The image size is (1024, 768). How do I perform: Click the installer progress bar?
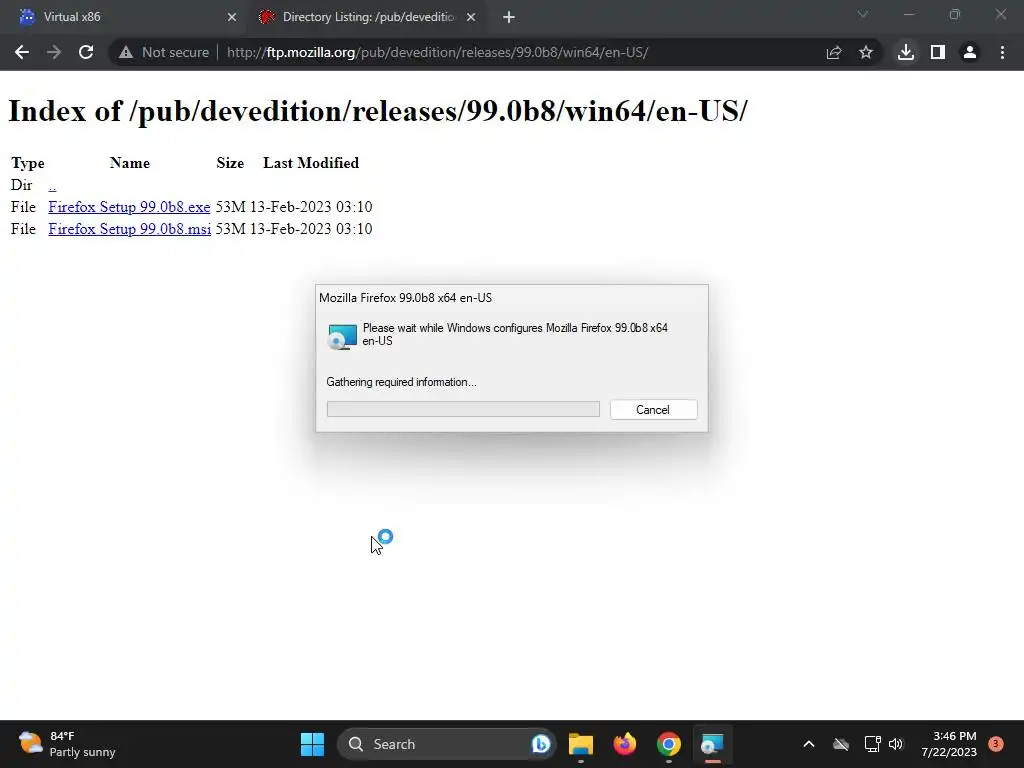point(463,409)
